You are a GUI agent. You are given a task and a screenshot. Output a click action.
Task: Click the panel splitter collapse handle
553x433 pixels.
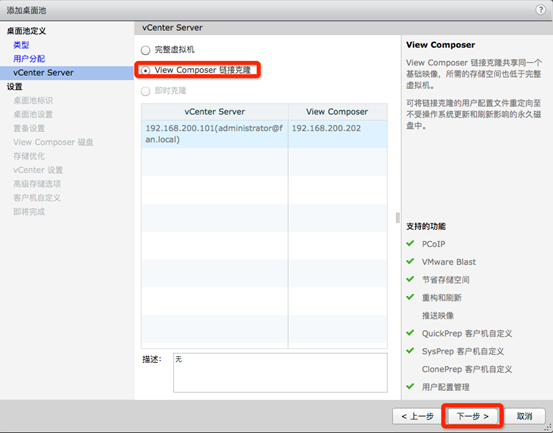398,218
